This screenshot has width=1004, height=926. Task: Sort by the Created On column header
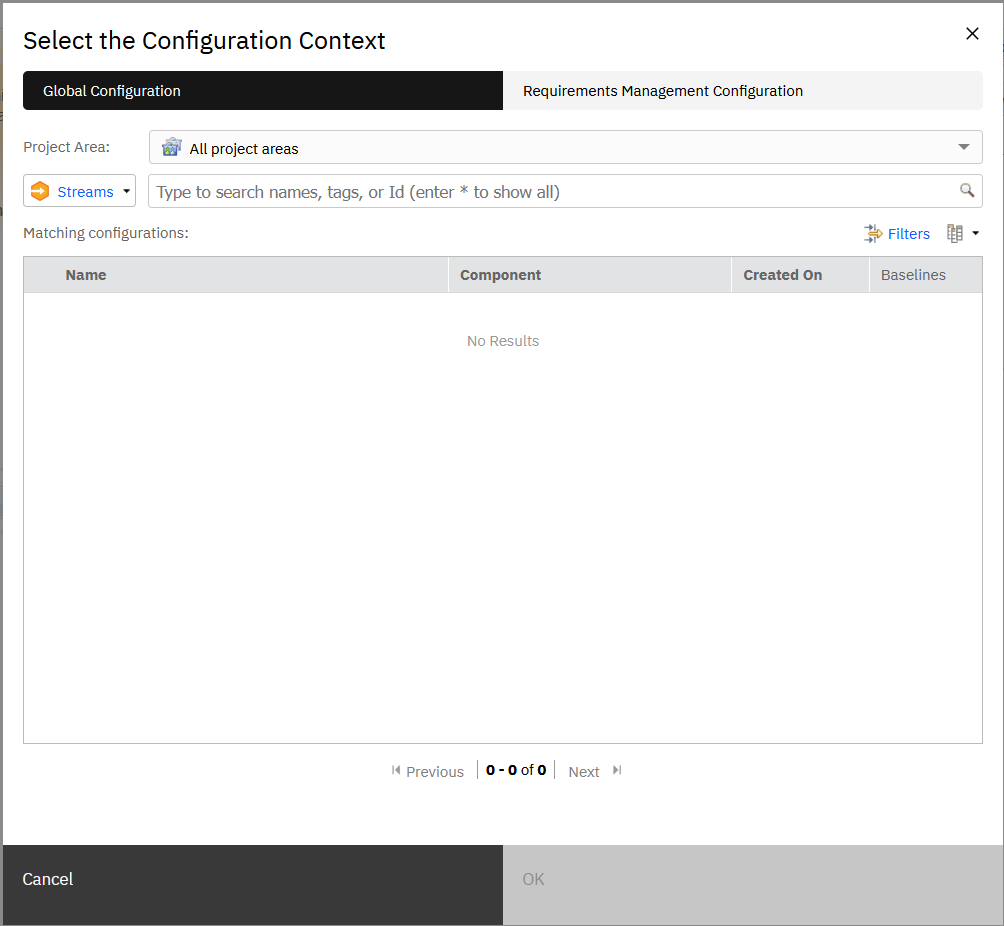point(782,275)
